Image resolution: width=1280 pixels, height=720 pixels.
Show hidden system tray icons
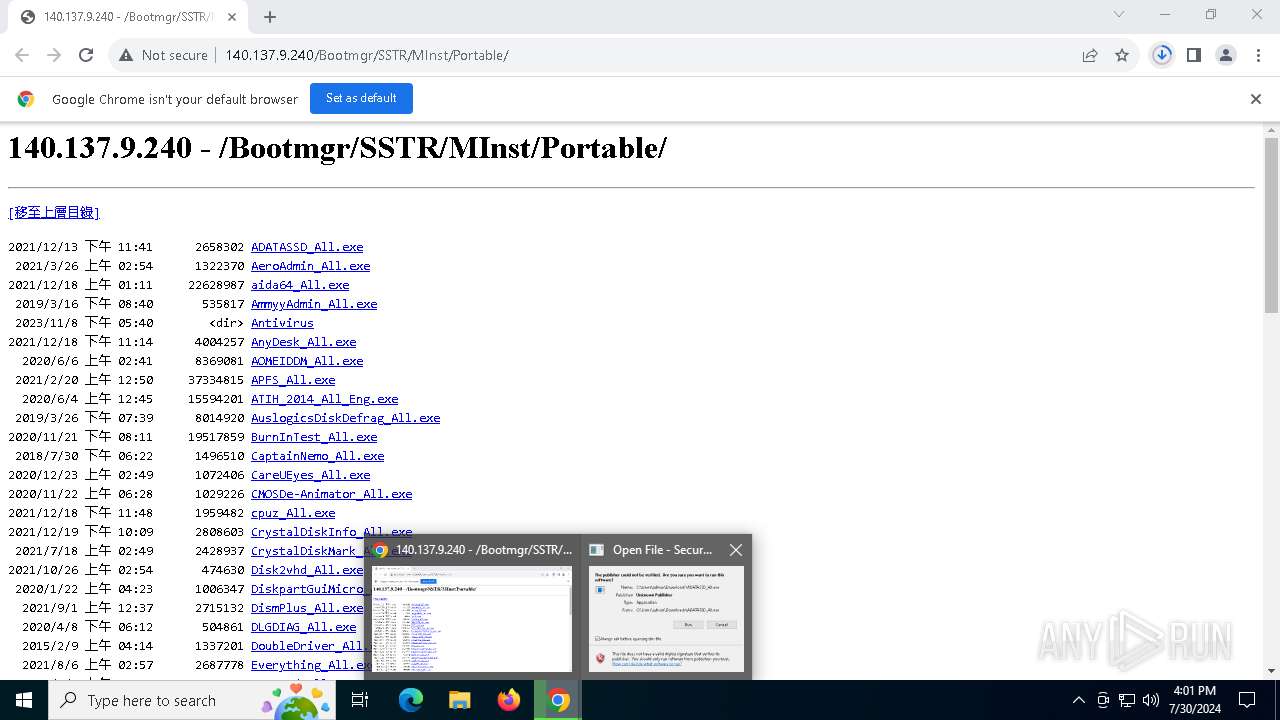(x=1079, y=700)
